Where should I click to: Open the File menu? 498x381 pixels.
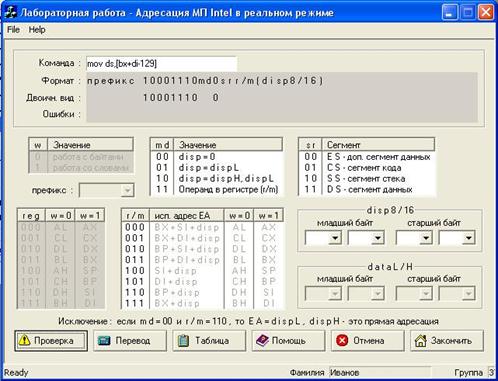(13, 29)
